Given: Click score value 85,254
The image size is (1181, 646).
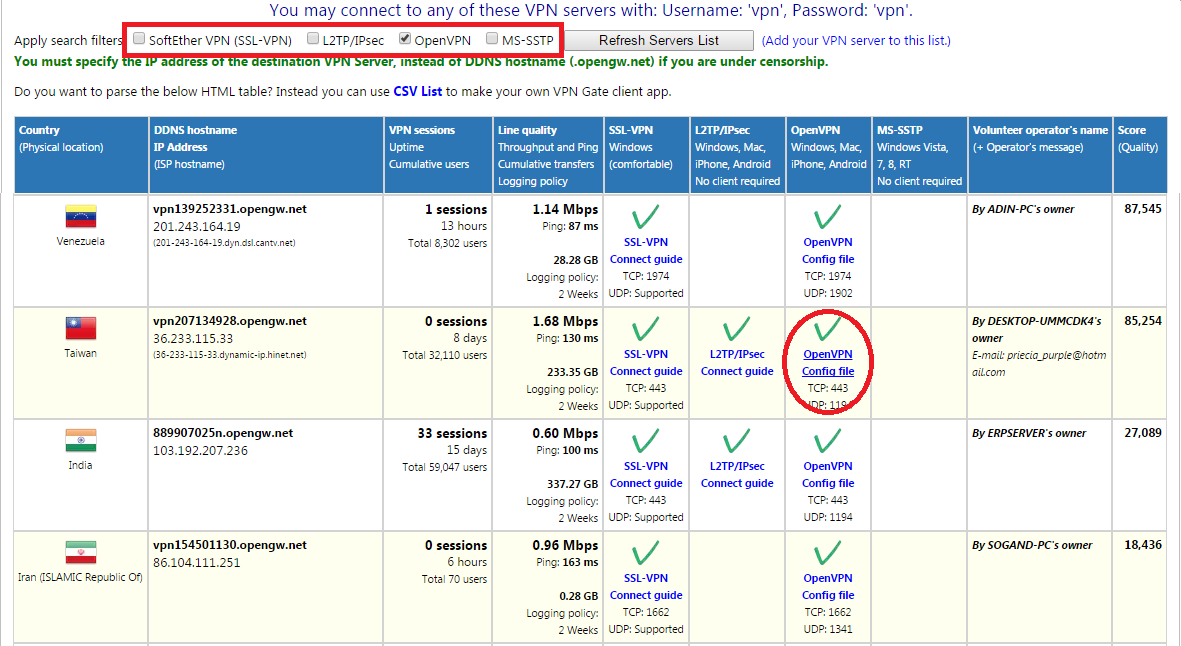Looking at the screenshot, I should [x=1143, y=321].
